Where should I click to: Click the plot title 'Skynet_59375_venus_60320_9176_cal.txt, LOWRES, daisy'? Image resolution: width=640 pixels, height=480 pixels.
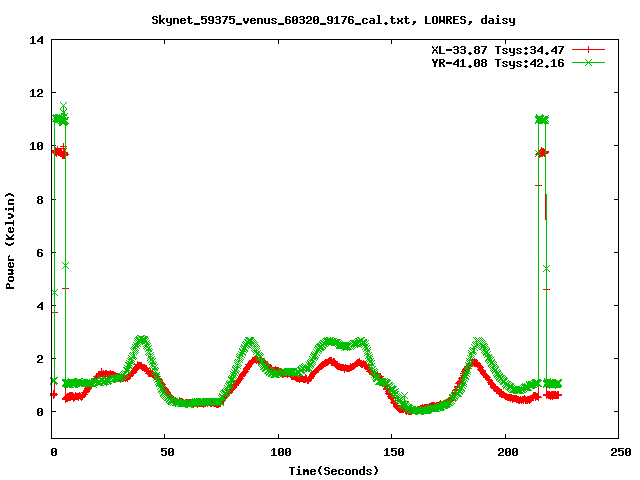point(333,20)
